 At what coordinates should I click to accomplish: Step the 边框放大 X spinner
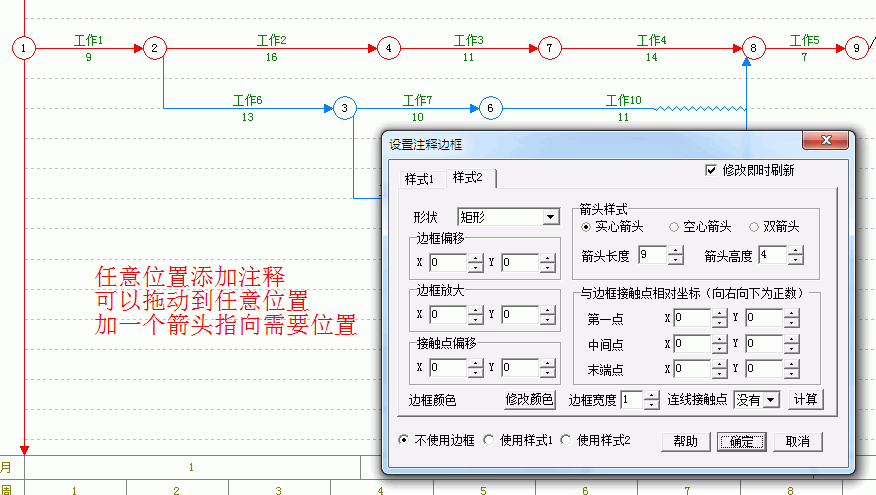click(x=475, y=315)
